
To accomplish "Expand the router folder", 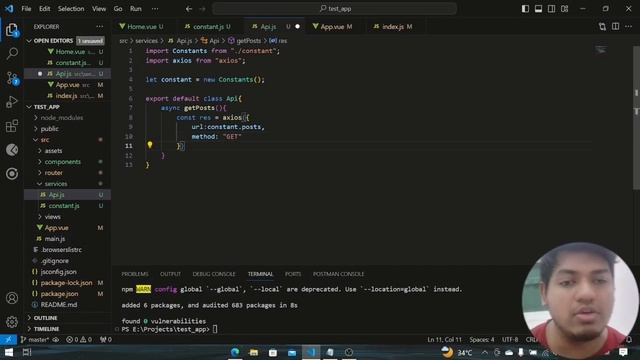I will (x=53, y=173).
